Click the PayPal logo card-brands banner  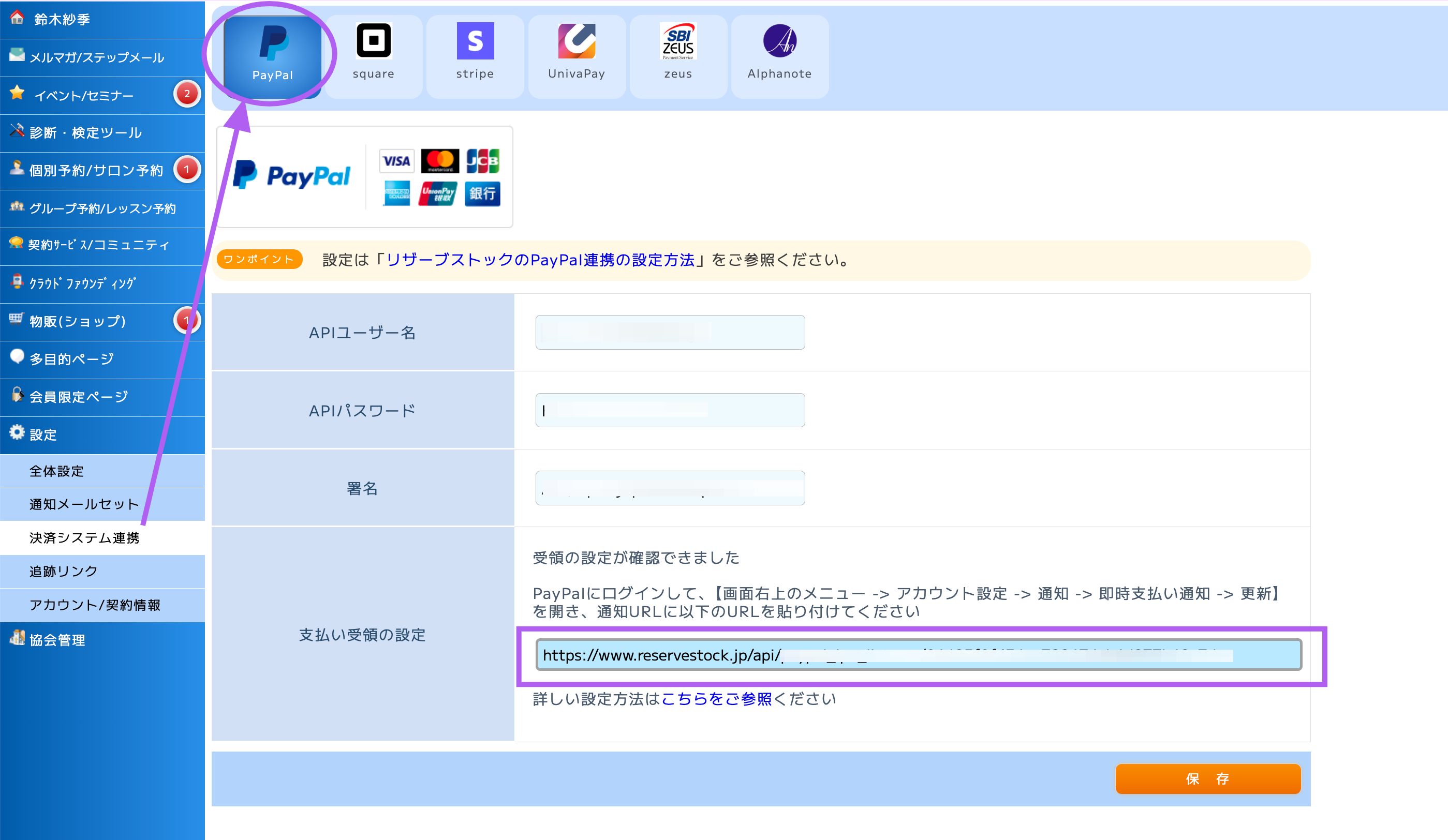pos(365,177)
